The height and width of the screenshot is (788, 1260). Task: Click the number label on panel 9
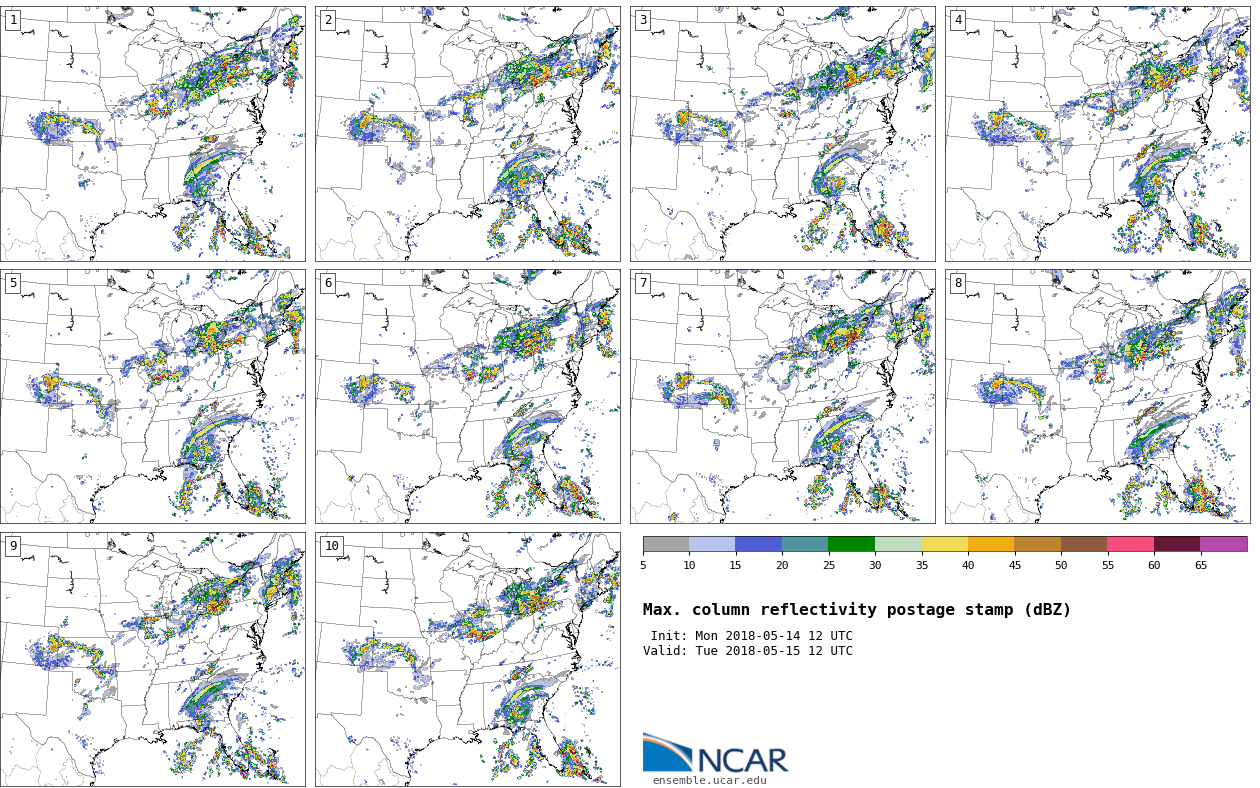13,546
